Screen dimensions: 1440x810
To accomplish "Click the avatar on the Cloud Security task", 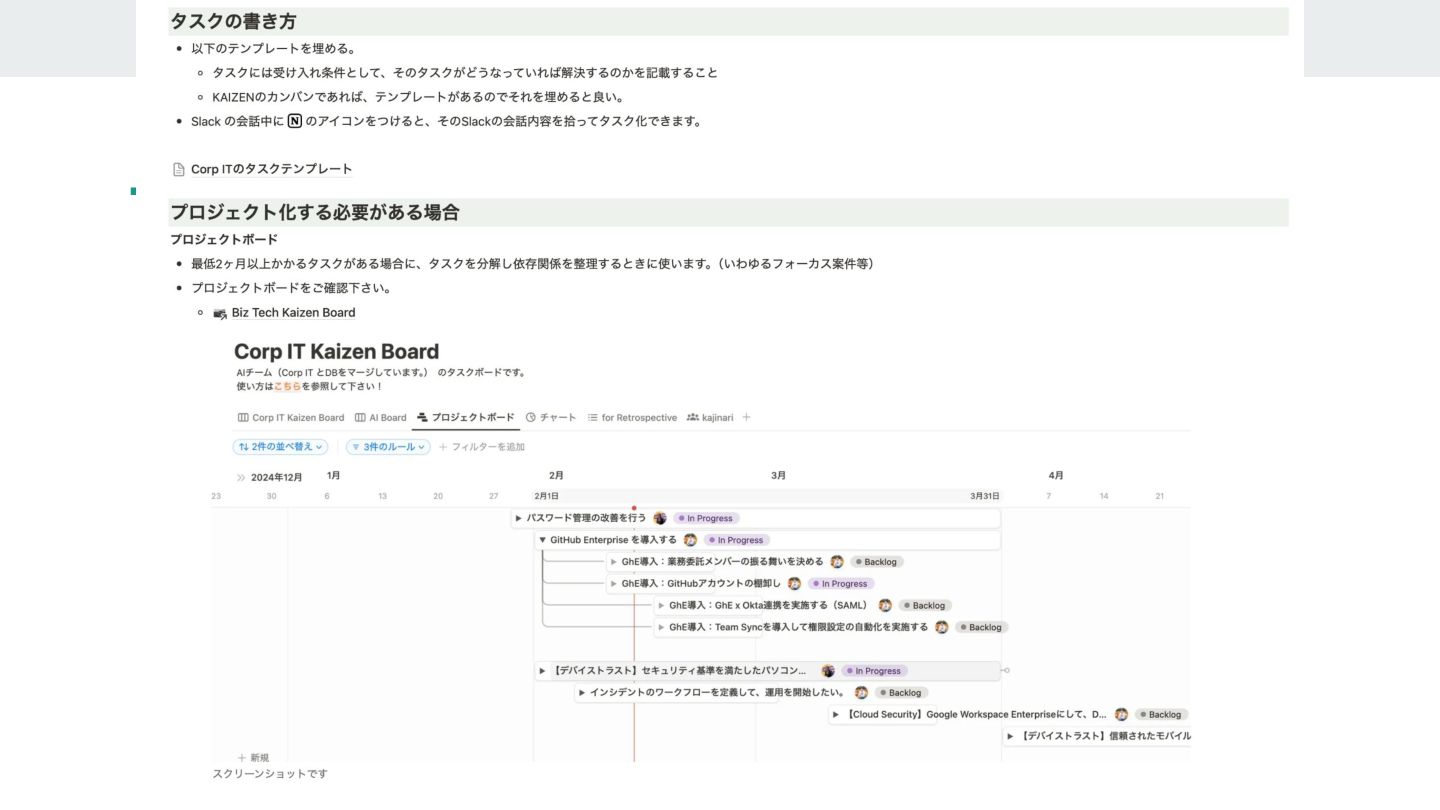I will [1121, 714].
